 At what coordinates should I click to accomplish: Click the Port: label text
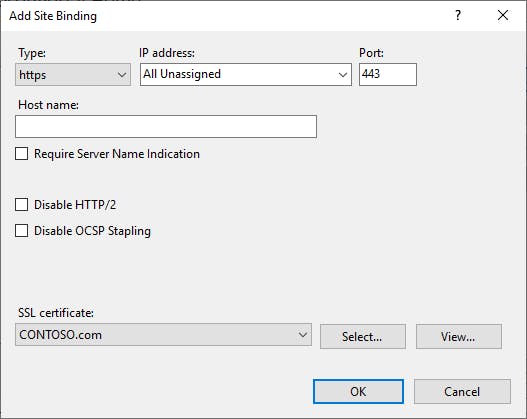(x=371, y=53)
